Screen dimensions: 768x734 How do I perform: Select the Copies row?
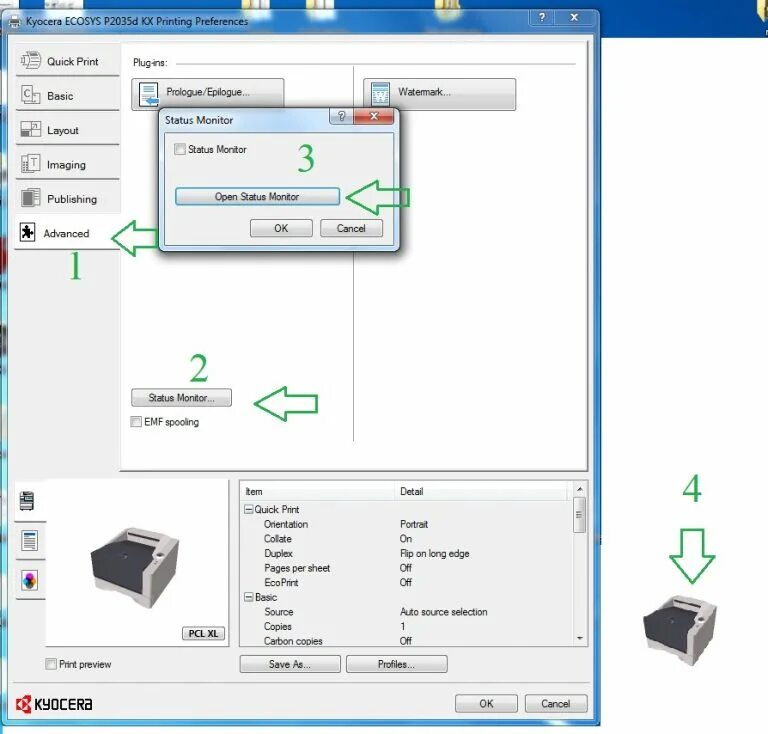pyautogui.click(x=407, y=626)
